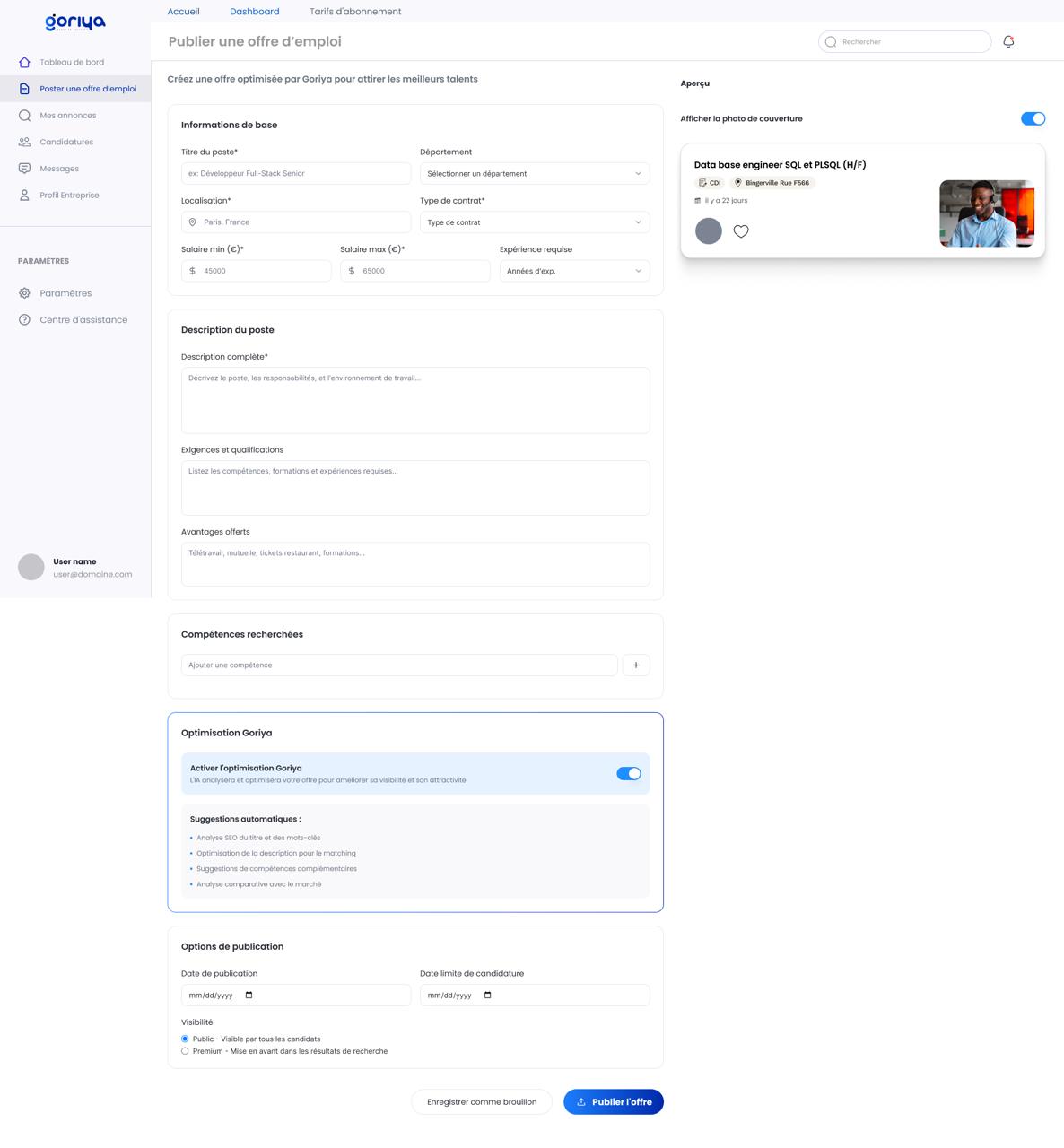The image size is (1064, 1148).
Task: Open Centre d'assistance help icon
Action: click(24, 319)
